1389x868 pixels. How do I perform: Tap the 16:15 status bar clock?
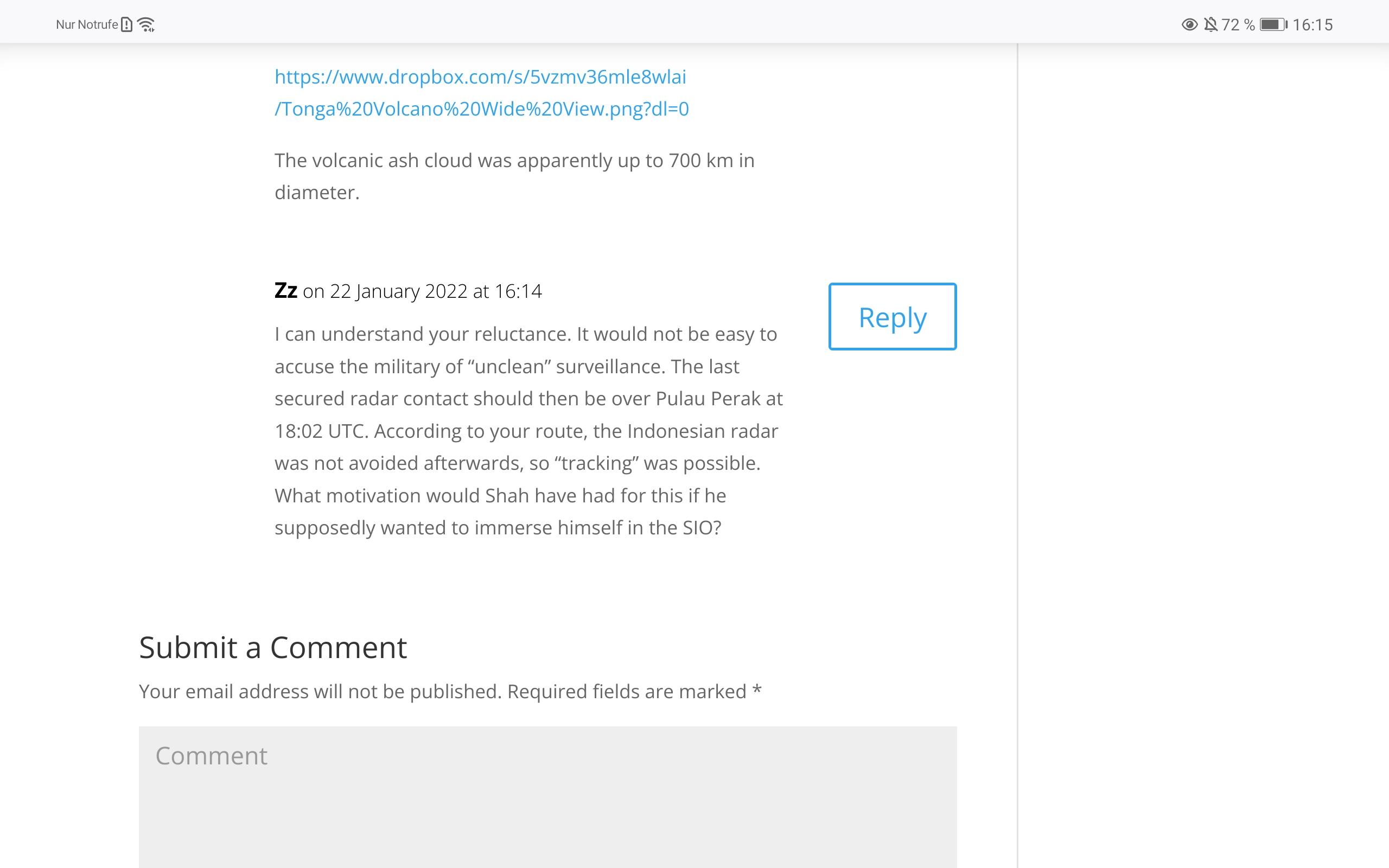(1312, 25)
